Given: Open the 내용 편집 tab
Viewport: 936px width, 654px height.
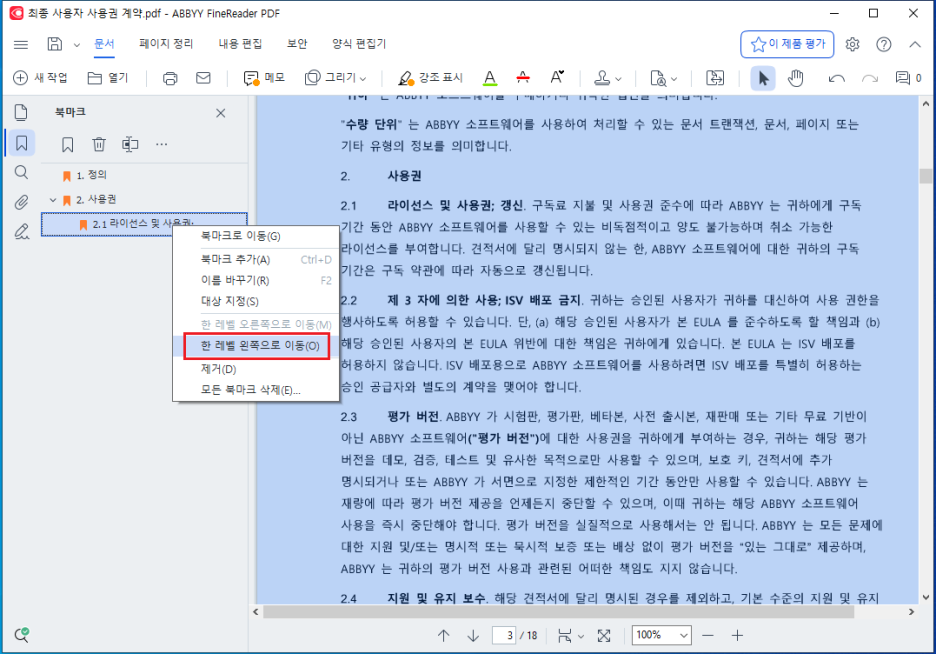Looking at the screenshot, I should click(240, 44).
